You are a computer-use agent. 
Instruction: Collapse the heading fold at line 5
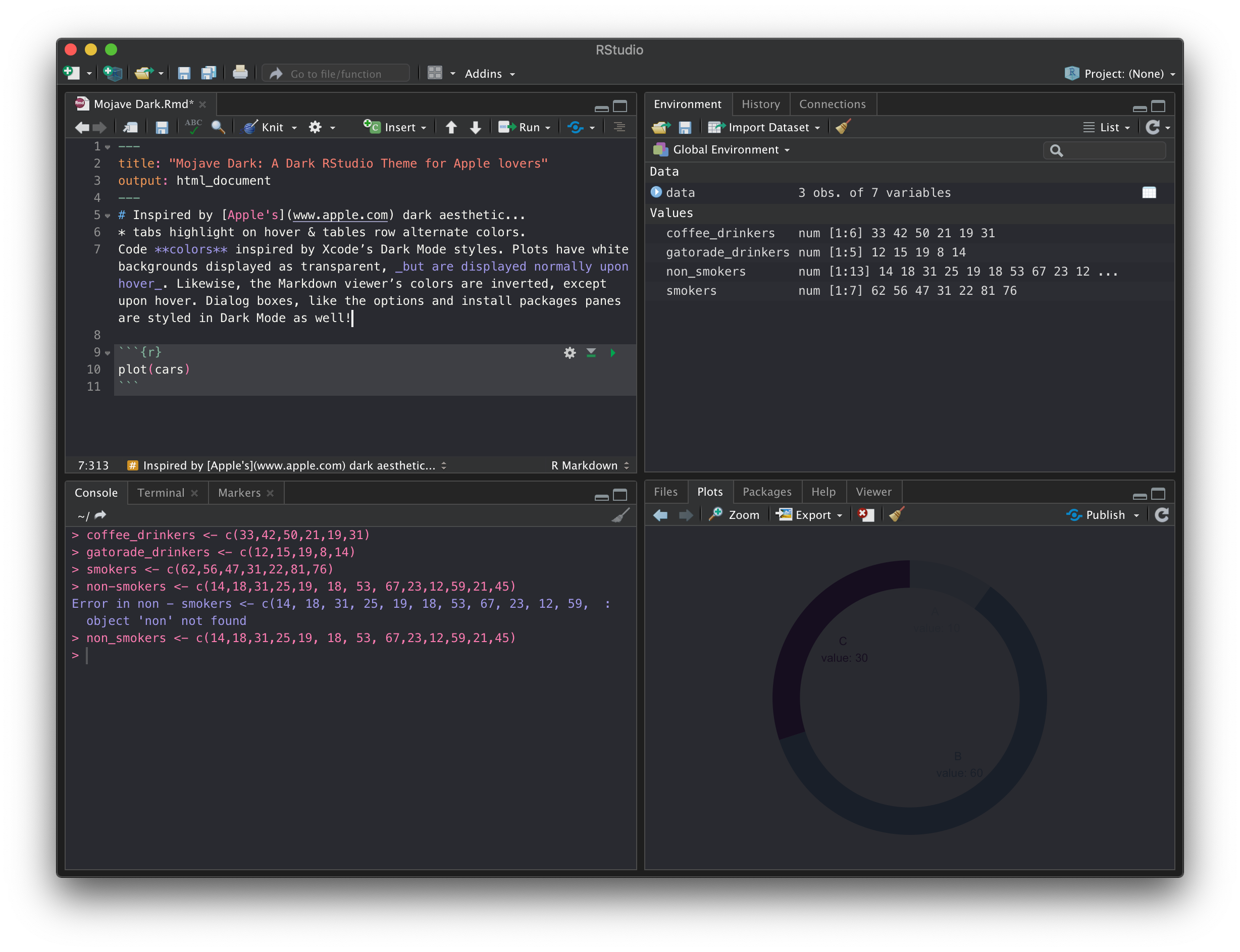click(108, 216)
